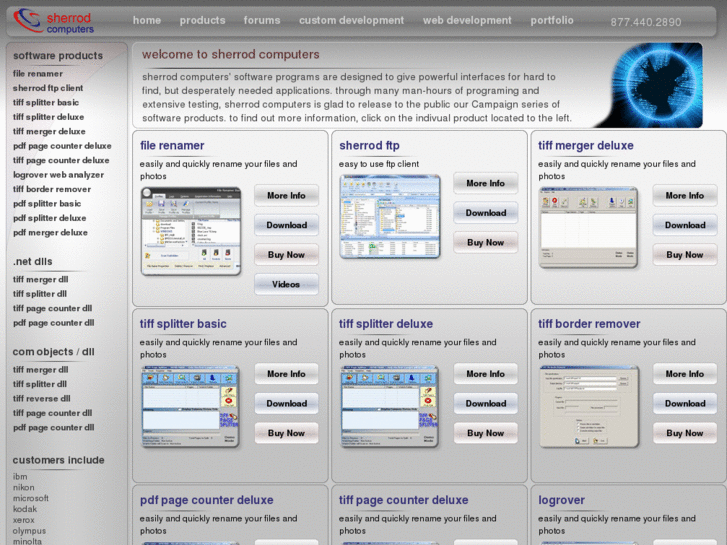
Task: Open tiff merger dll under com objects
Action: pyautogui.click(x=41, y=370)
